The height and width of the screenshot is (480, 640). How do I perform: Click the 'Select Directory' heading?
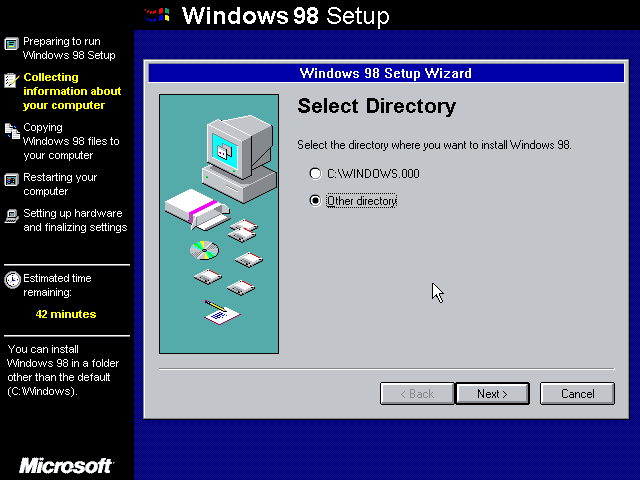(x=376, y=106)
